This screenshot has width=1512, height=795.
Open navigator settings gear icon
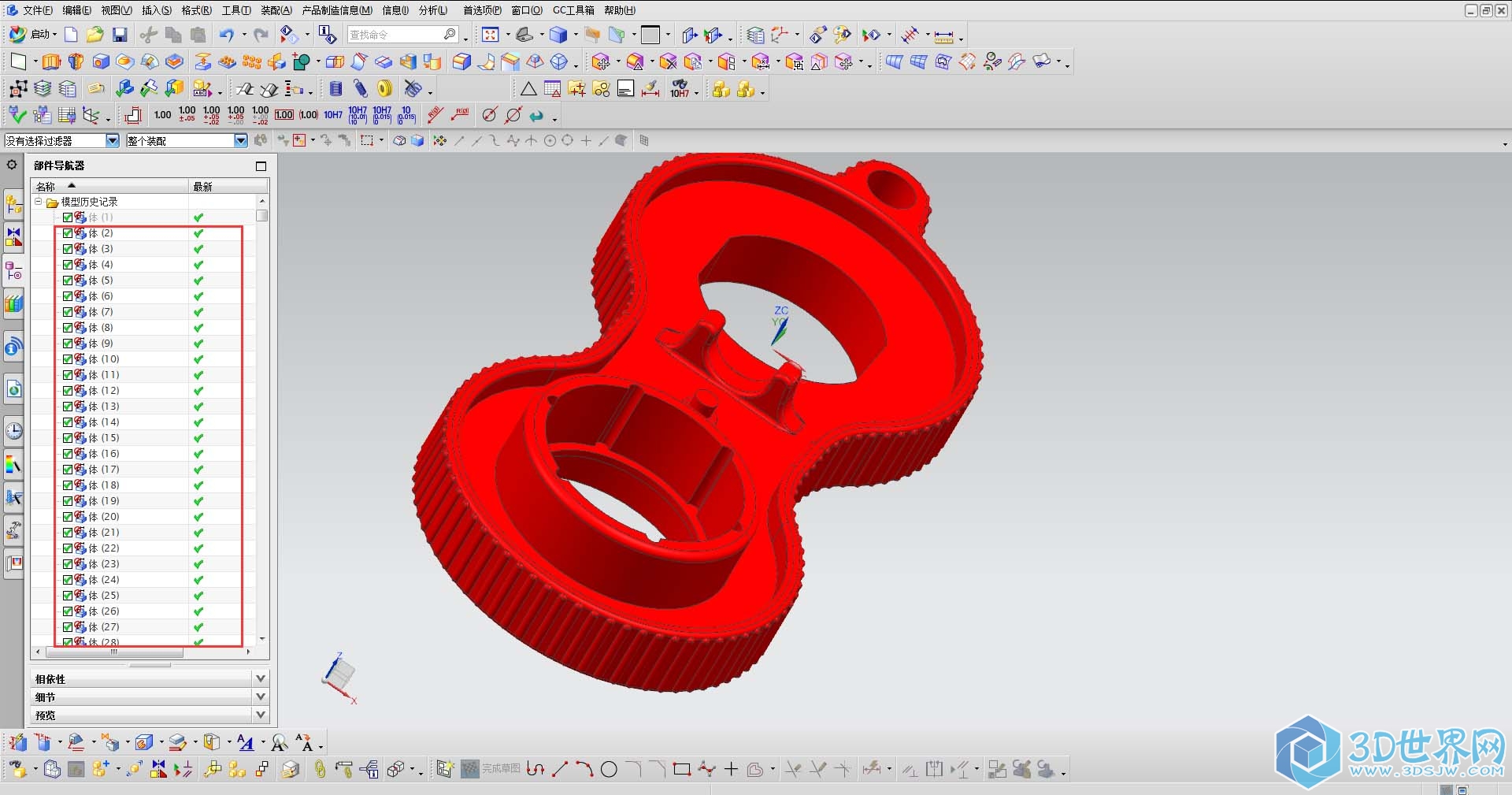[x=12, y=165]
